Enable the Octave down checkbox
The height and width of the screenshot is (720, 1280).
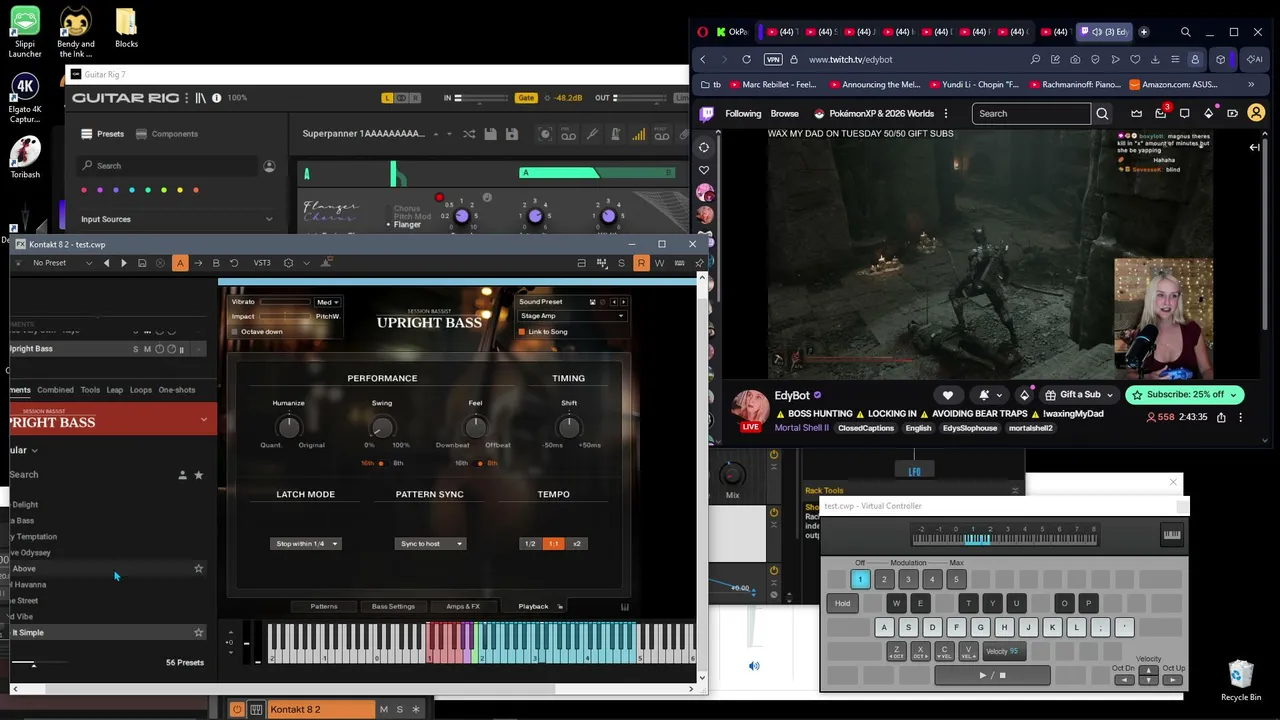[236, 332]
